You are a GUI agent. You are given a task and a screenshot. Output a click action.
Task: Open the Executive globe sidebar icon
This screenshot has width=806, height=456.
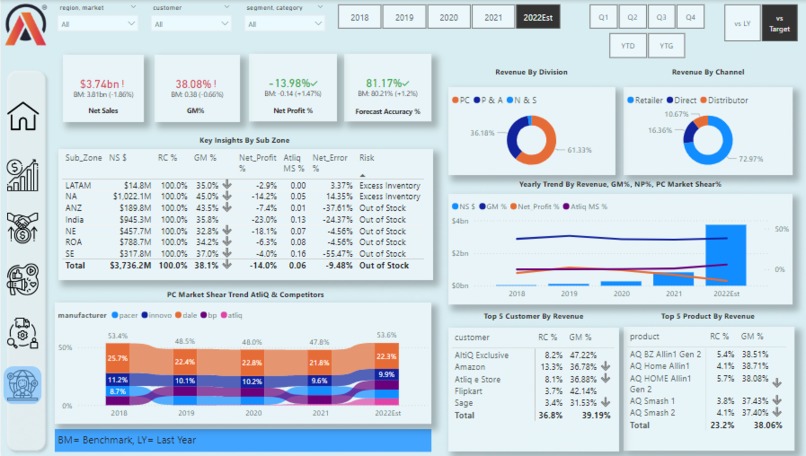click(x=23, y=385)
